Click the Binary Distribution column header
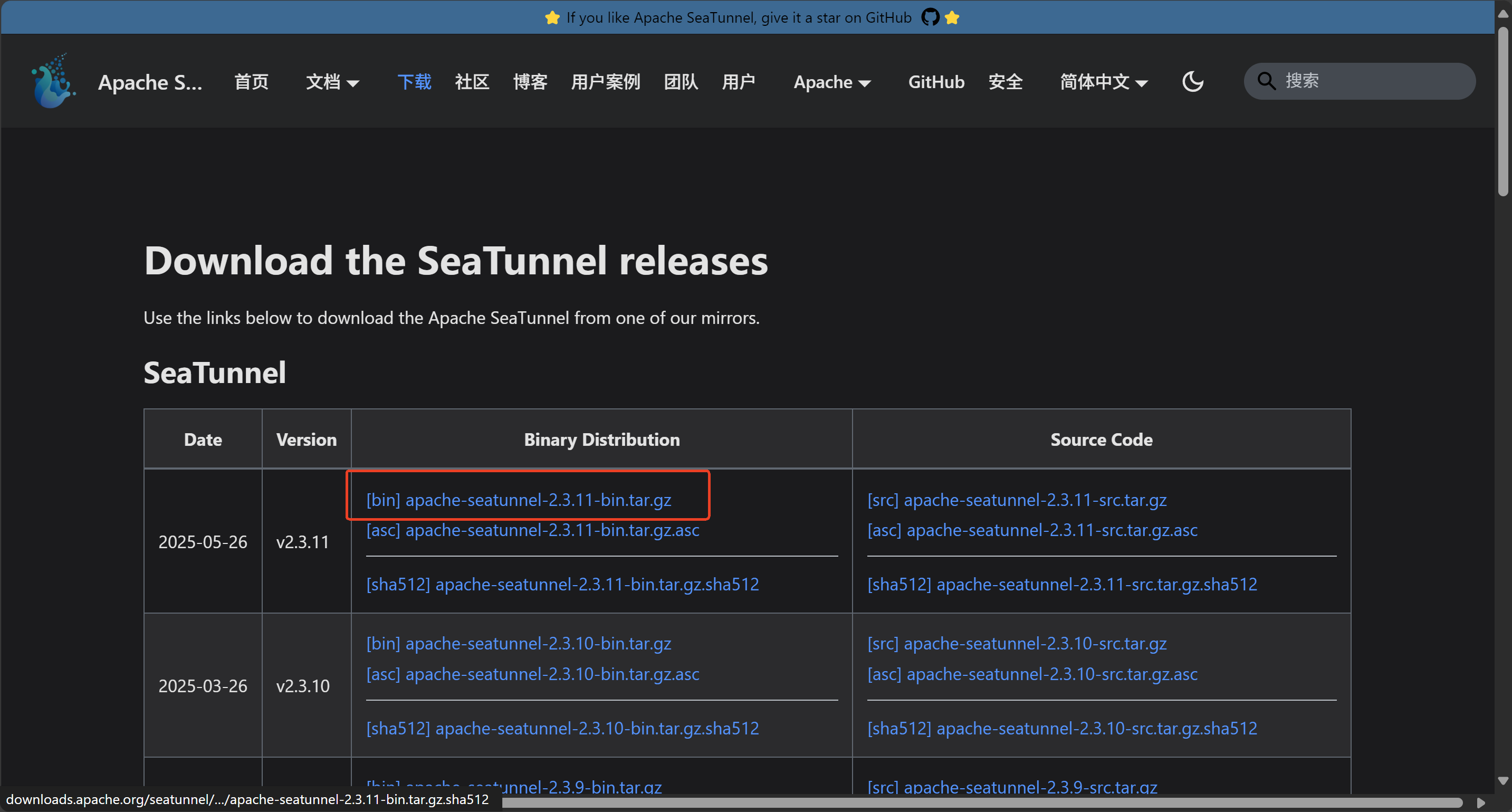The height and width of the screenshot is (812, 1512). pyautogui.click(x=601, y=439)
